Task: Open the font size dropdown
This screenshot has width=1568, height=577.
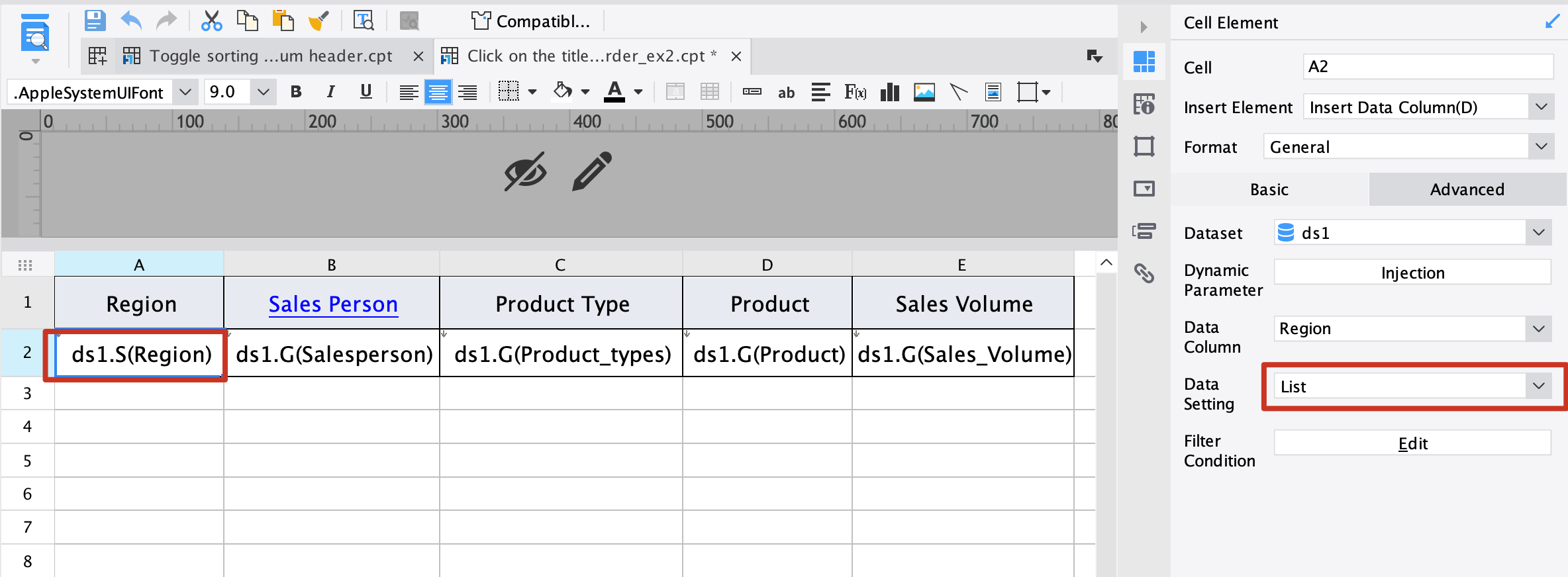Action: click(x=263, y=92)
